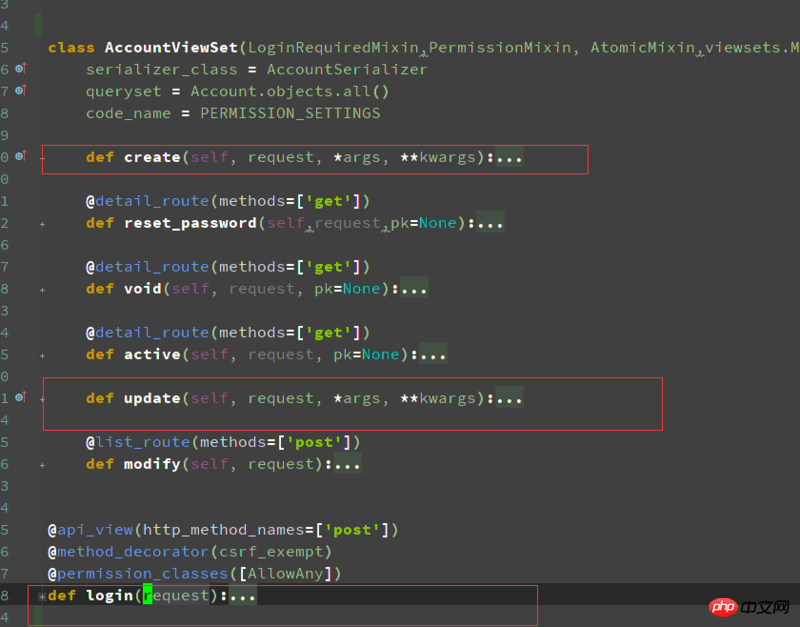
Task: Click PermissionMixin in the class bases
Action: [x=499, y=47]
